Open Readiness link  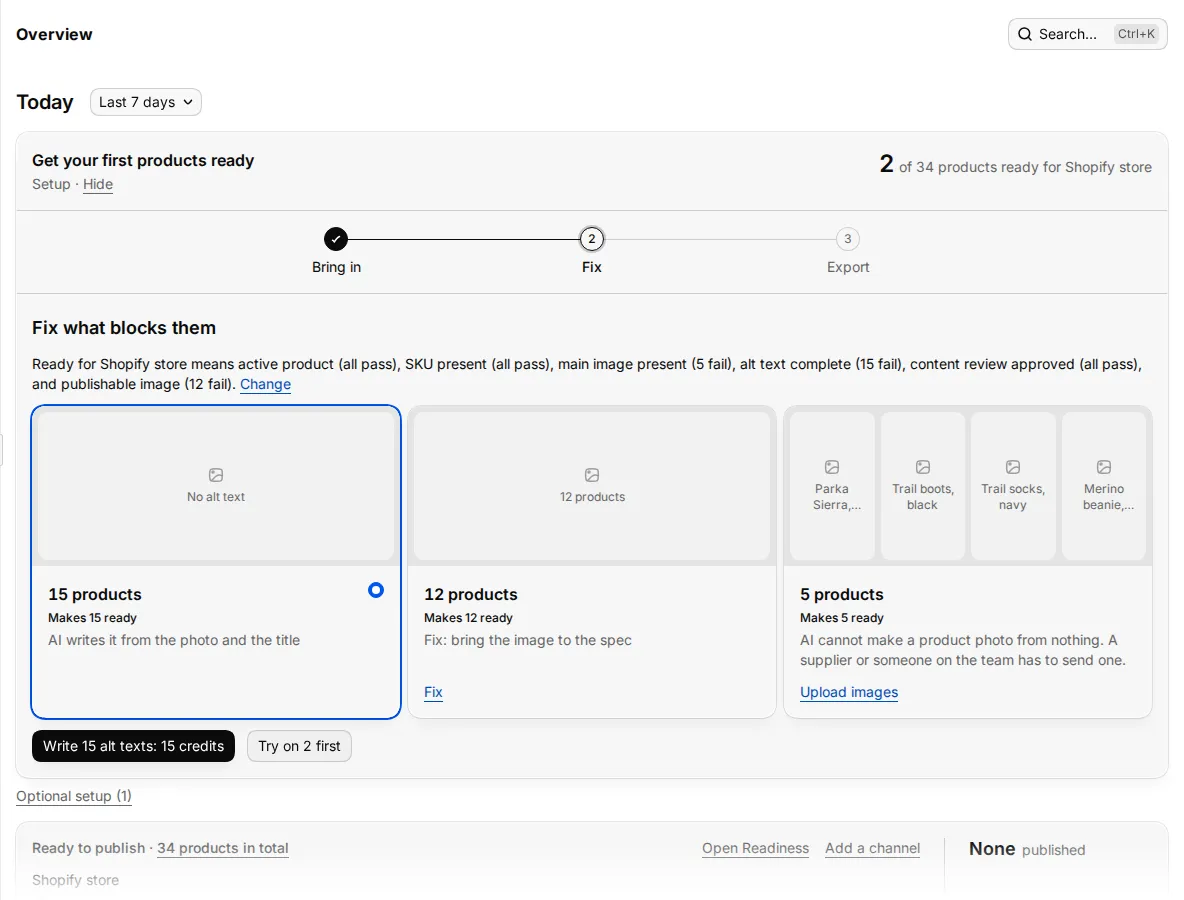point(755,848)
